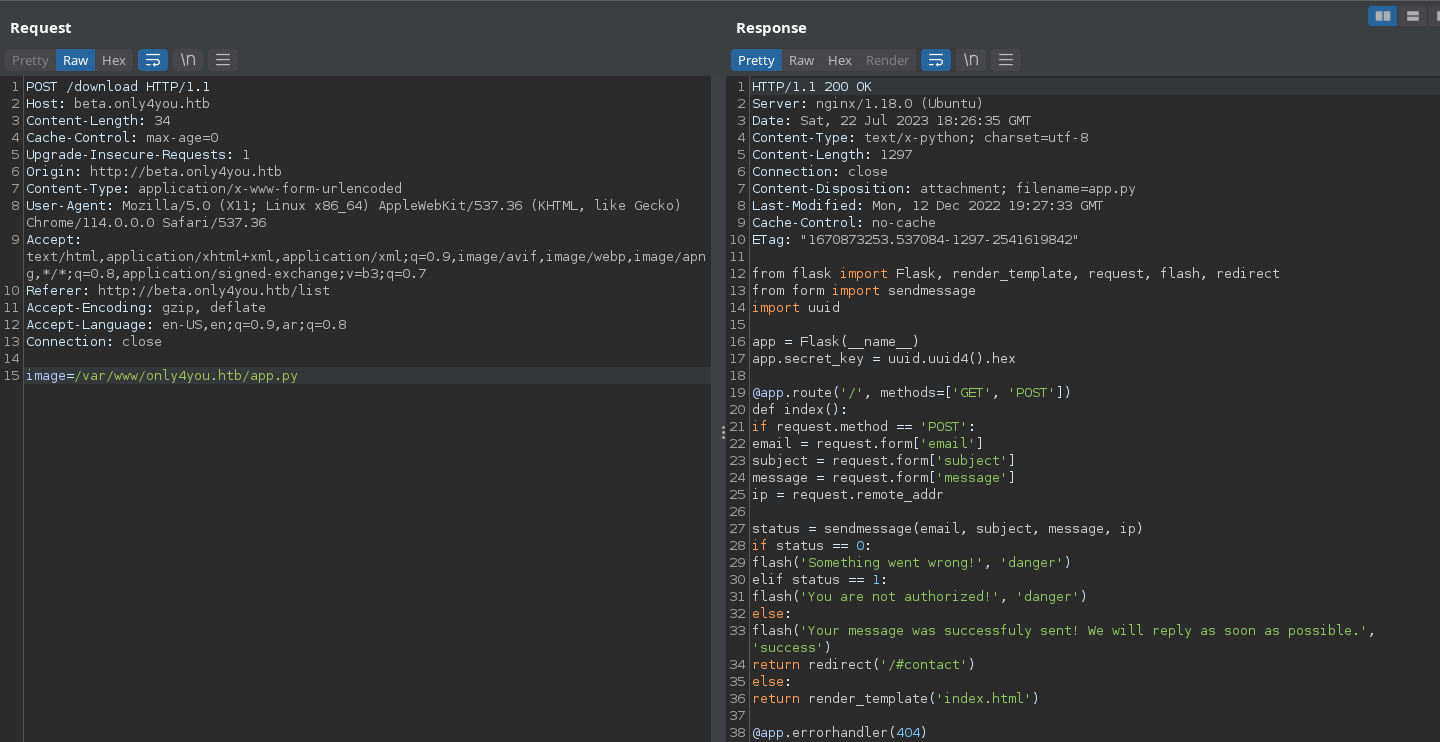Click the "email = request.form['email']" line

point(868,444)
